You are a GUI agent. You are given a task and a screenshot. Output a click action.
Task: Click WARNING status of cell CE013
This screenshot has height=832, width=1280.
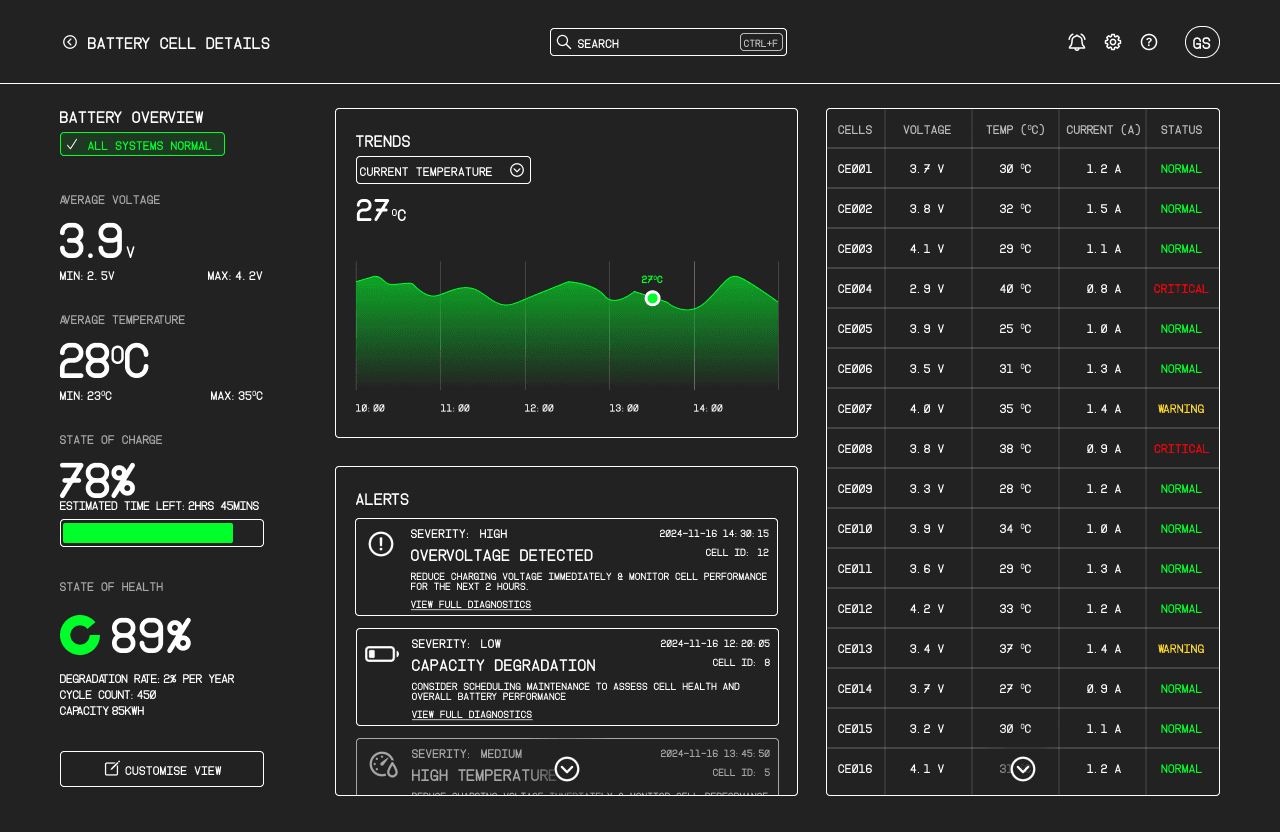1181,649
